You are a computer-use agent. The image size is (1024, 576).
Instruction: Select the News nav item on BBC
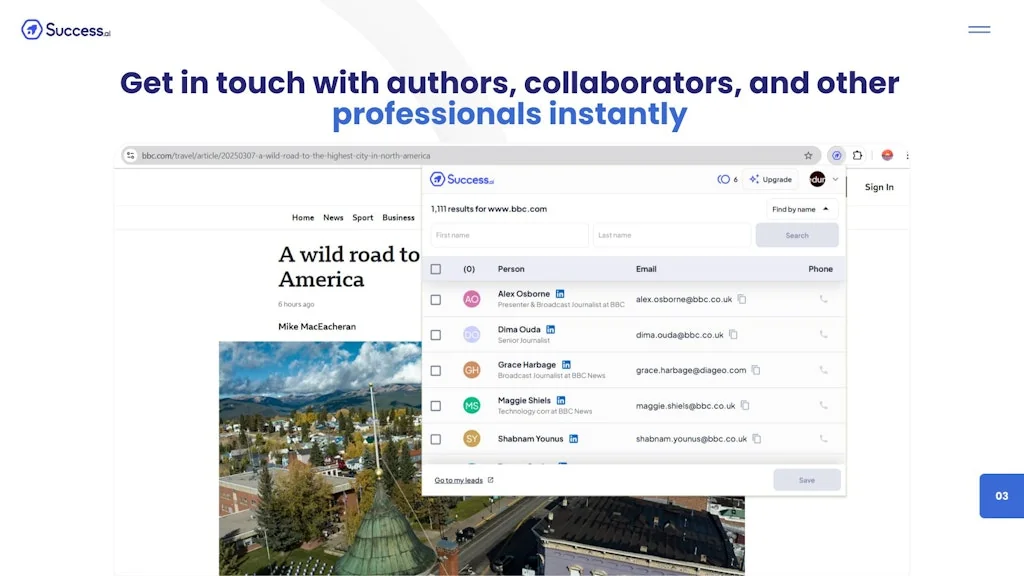[x=333, y=217]
